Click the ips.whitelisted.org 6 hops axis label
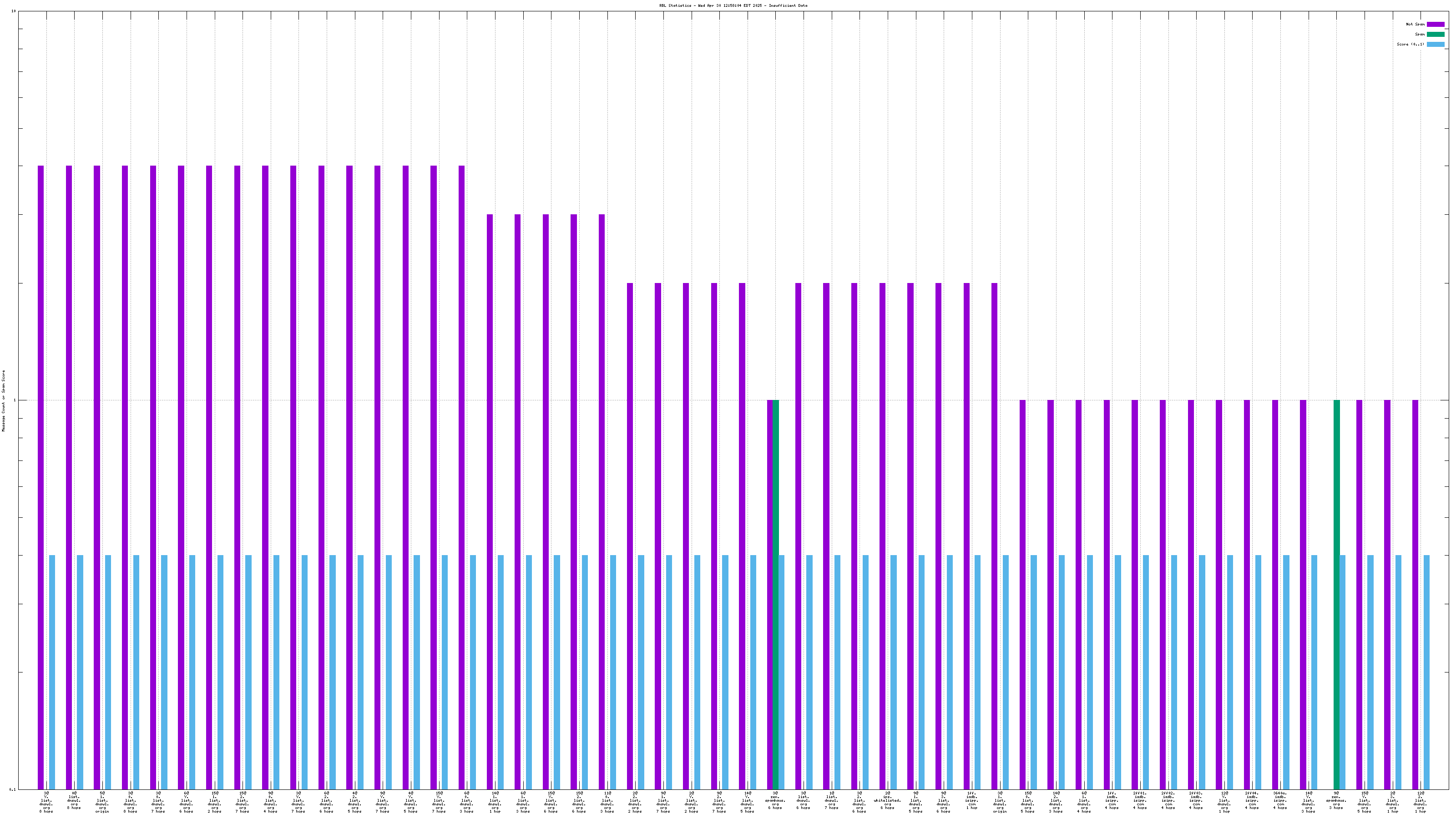Viewport: 1456px width, 819px height. click(x=887, y=801)
